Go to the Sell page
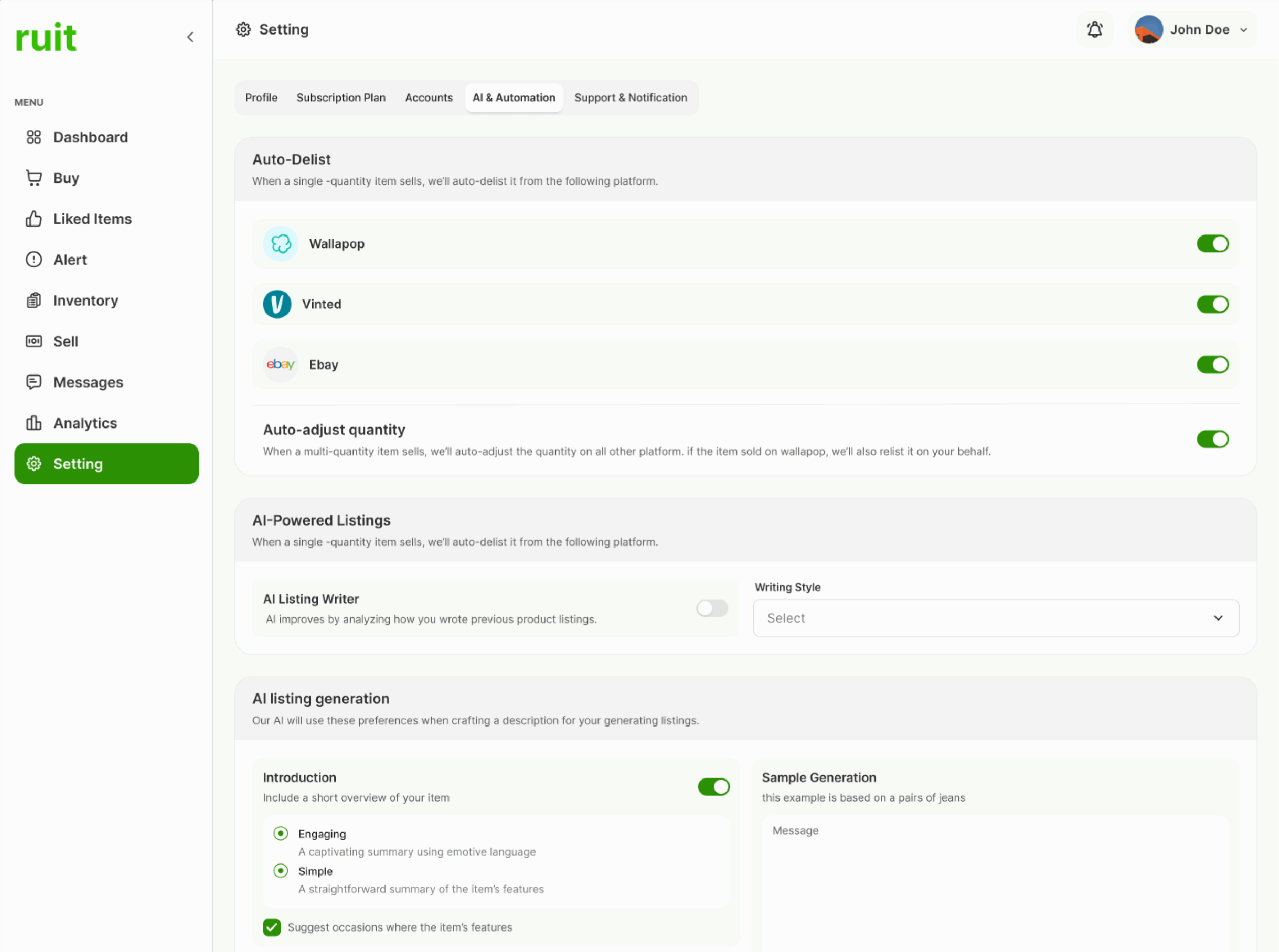Viewport: 1279px width, 952px height. pyautogui.click(x=66, y=342)
